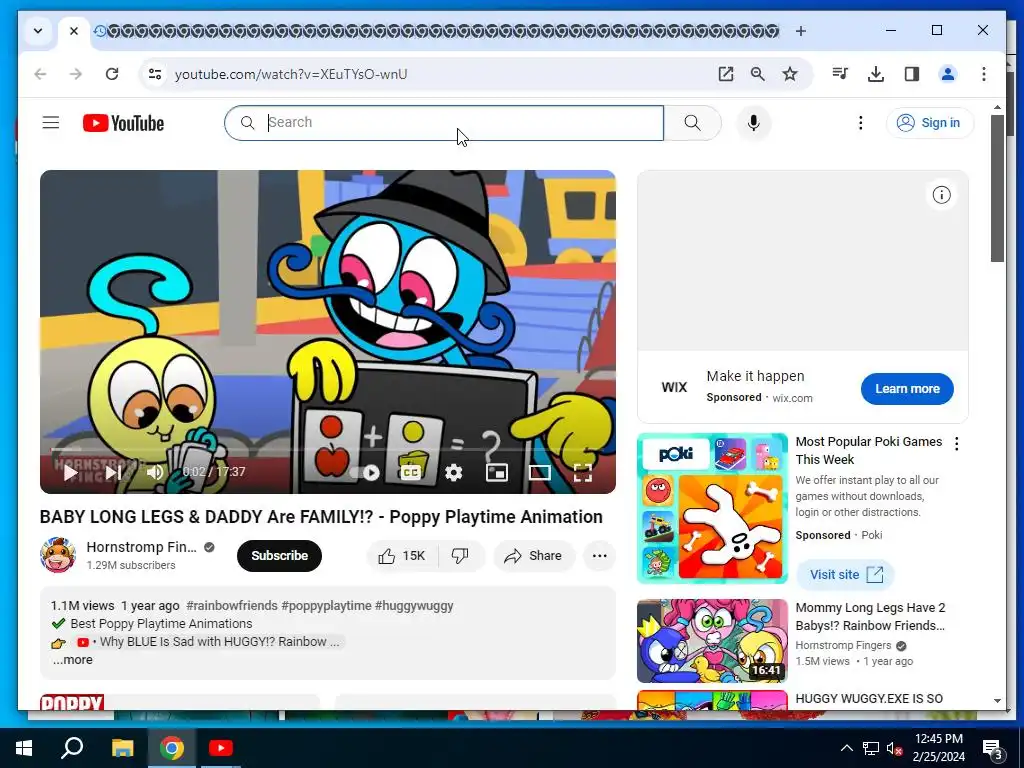This screenshot has width=1024, height=768.
Task: Go to the YouTube home logo
Action: [123, 123]
